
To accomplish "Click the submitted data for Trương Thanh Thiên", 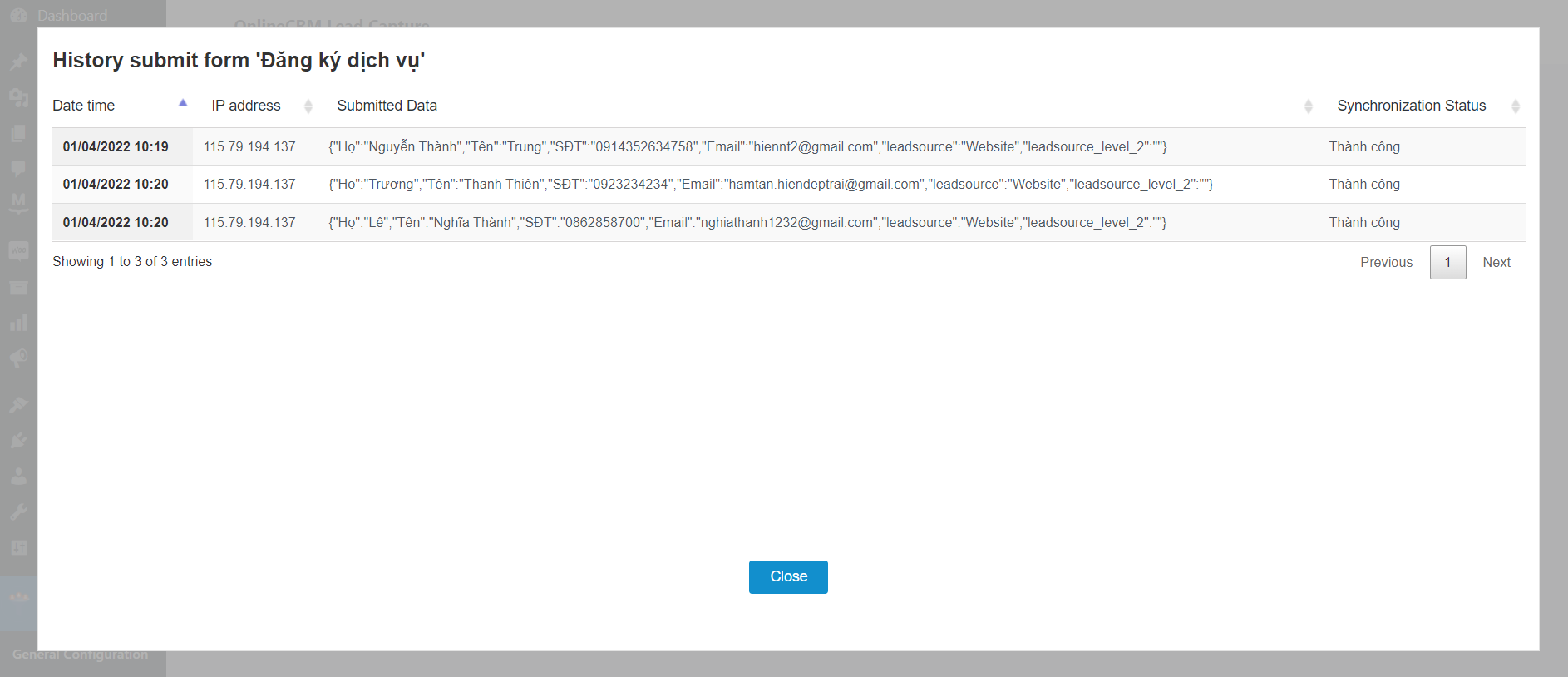I will tap(771, 184).
